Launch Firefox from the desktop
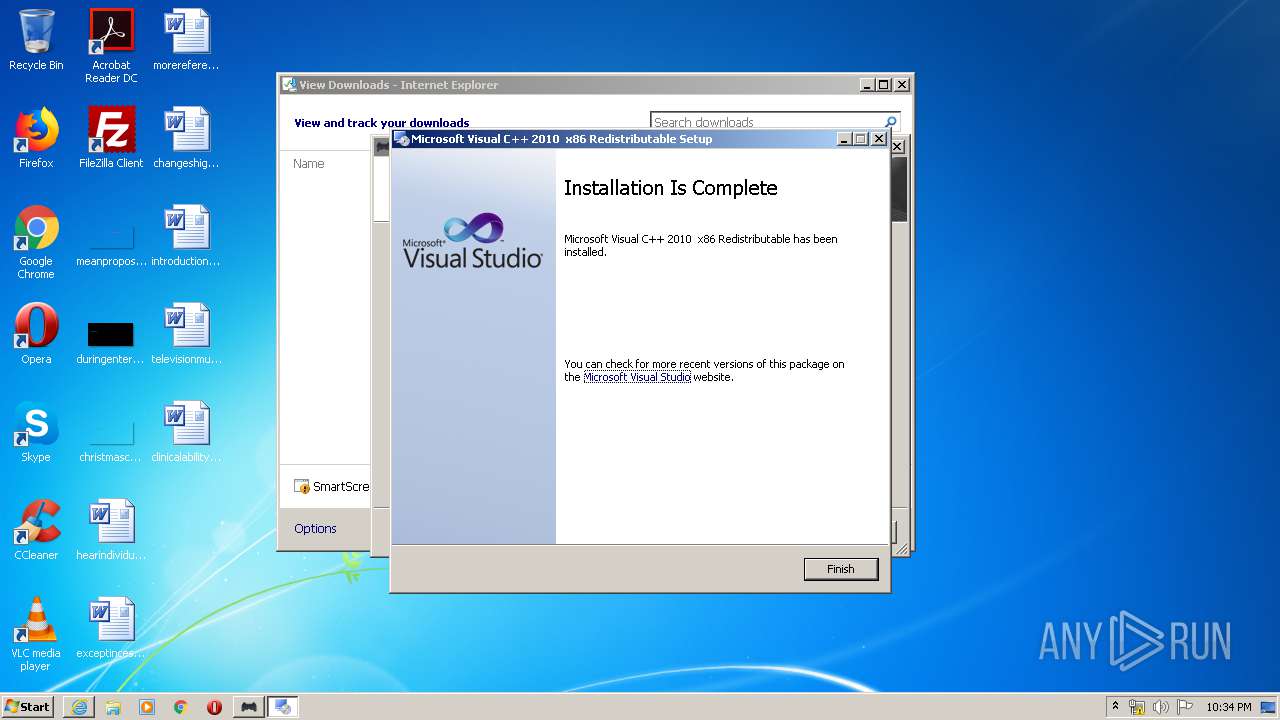Screen dimensions: 1280x720 (36, 138)
